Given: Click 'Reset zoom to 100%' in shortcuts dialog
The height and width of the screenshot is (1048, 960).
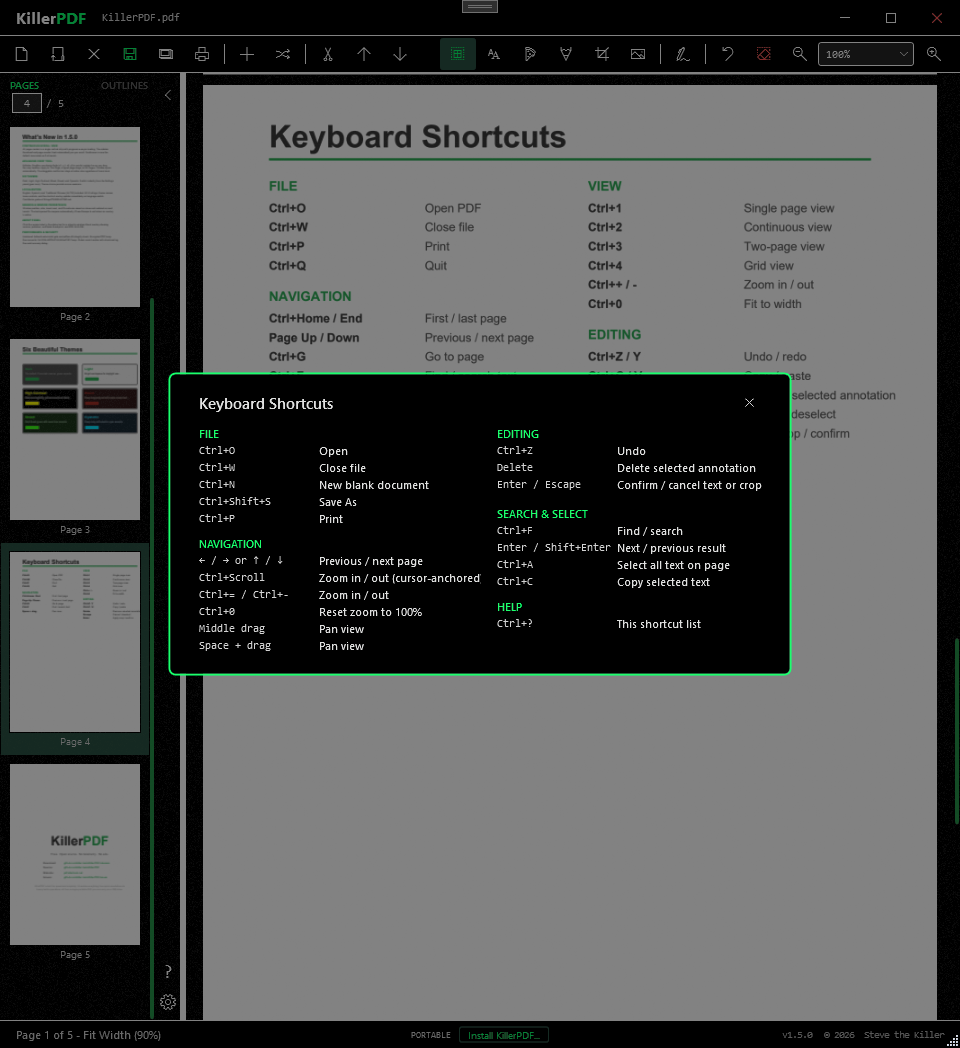Looking at the screenshot, I should 370,612.
